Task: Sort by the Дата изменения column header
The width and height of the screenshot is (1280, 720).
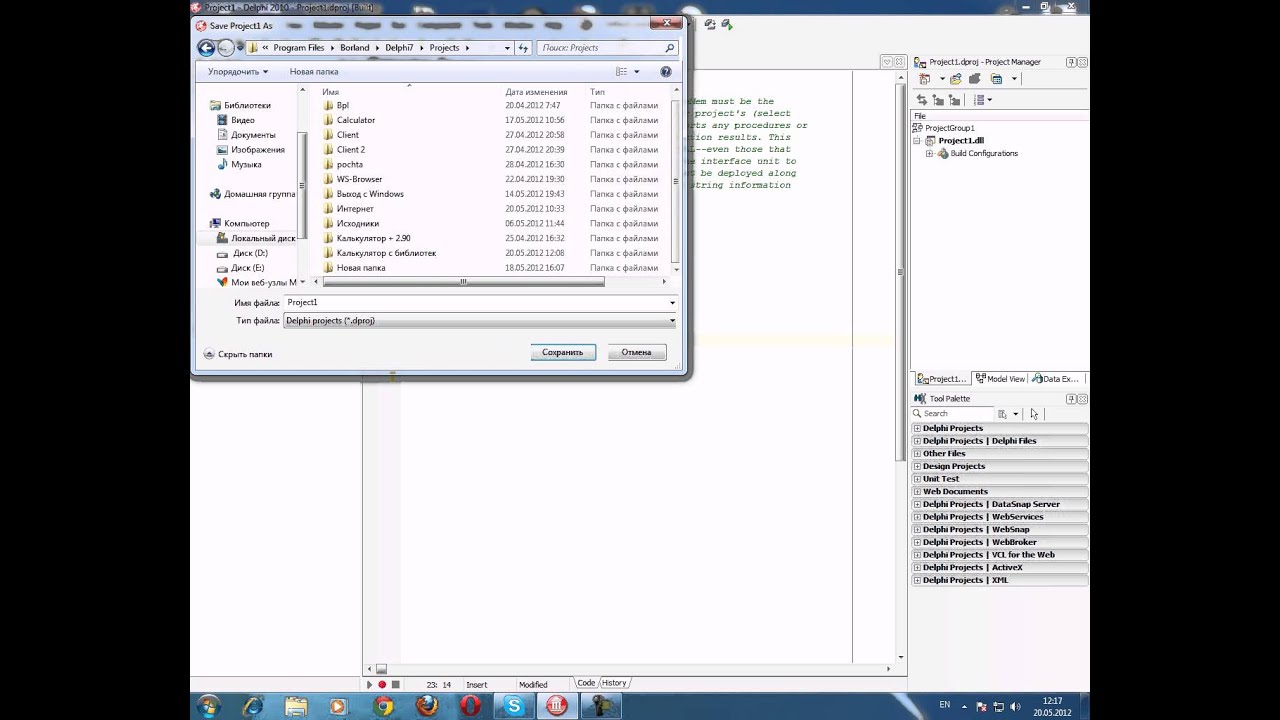Action: click(x=537, y=92)
